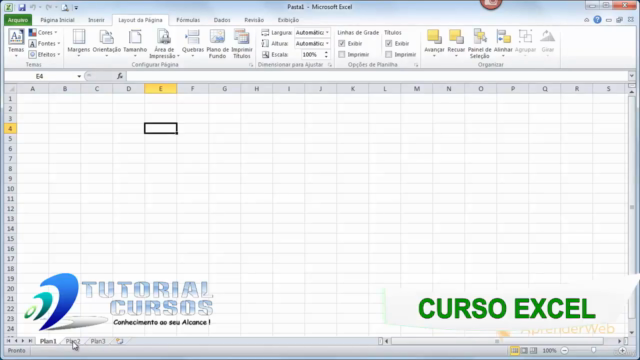Click the Avançar bring forward button
640x360 pixels.
(434, 42)
